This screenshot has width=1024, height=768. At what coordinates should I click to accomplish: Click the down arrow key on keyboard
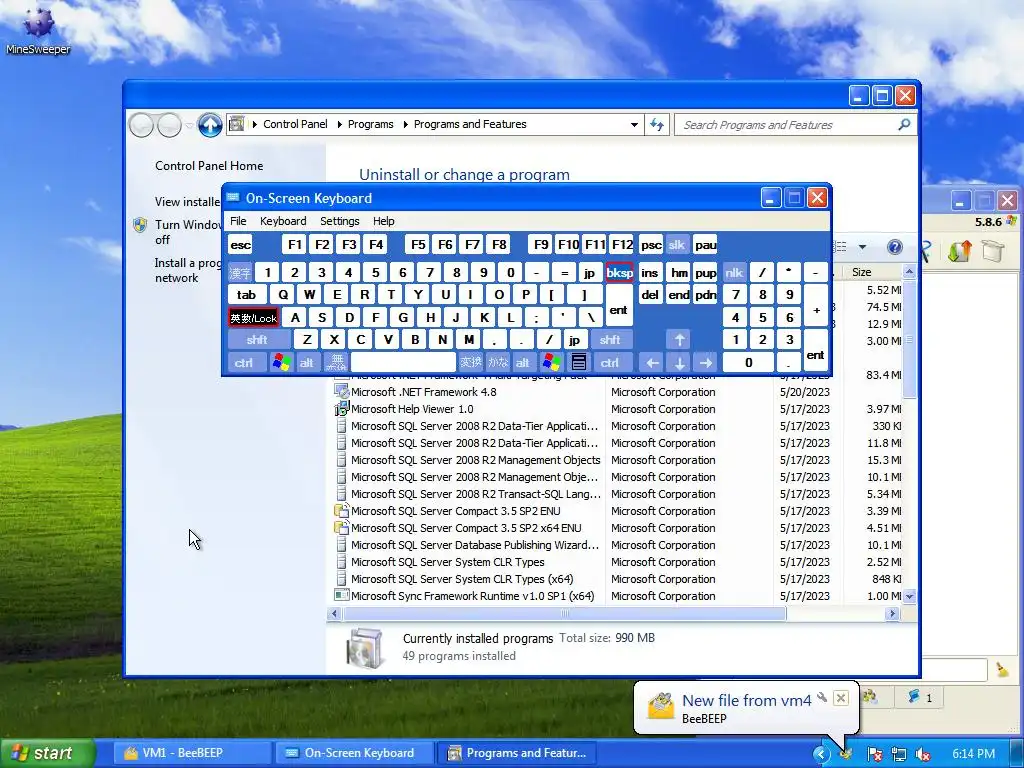coord(679,362)
